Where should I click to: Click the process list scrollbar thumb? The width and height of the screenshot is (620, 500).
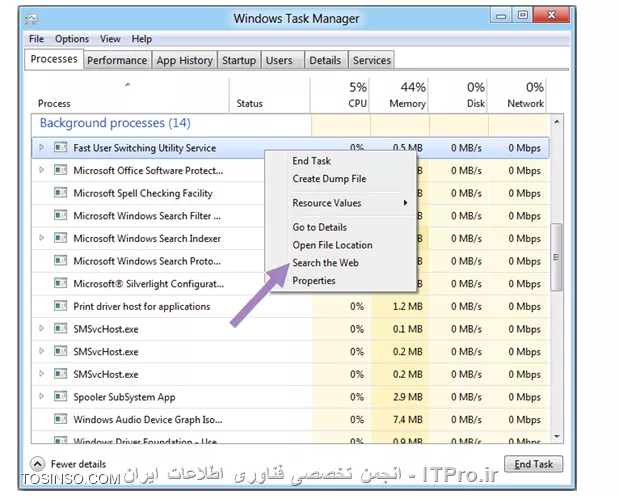[x=556, y=257]
